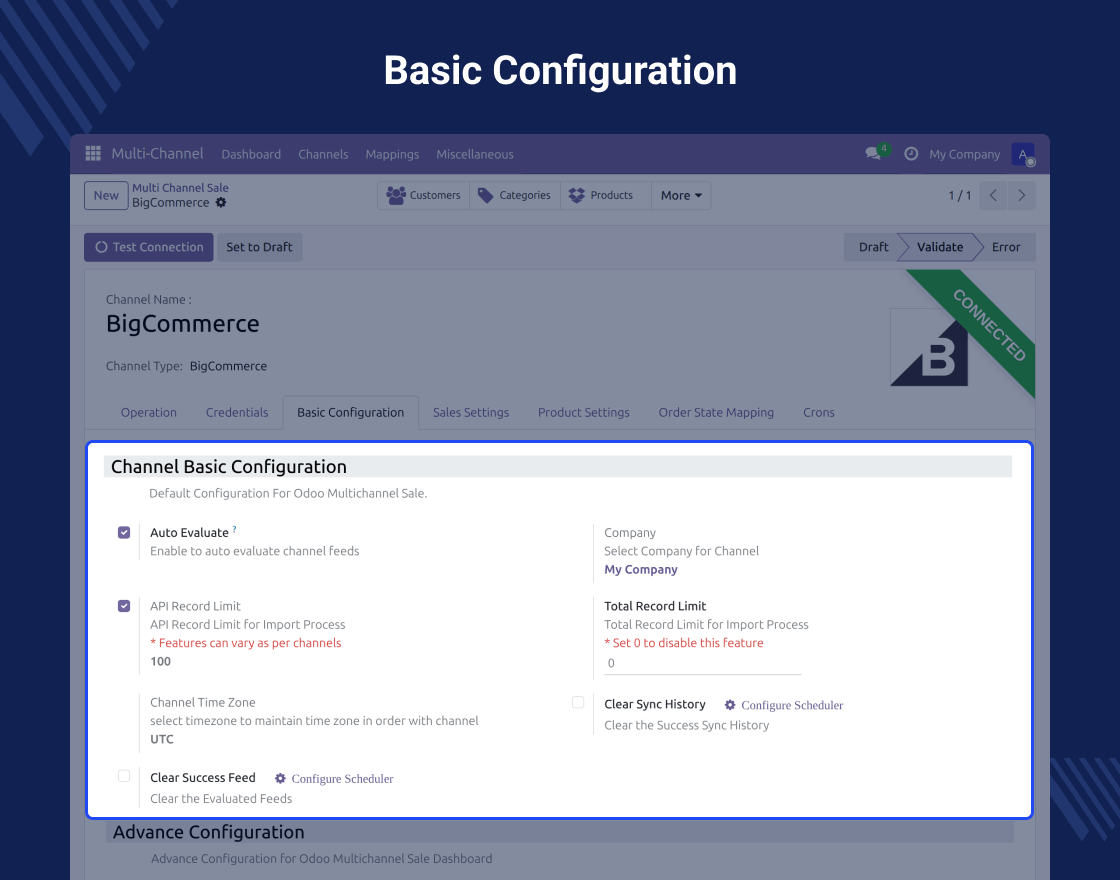Open the Dashboard menu
Screen dimensions: 1120x880
251,154
